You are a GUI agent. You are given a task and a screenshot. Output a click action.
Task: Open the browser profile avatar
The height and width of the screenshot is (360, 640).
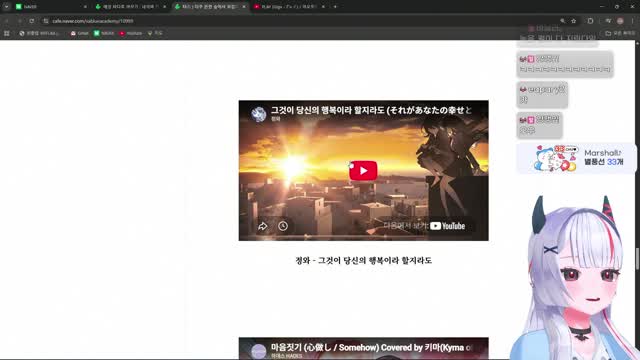pos(620,21)
